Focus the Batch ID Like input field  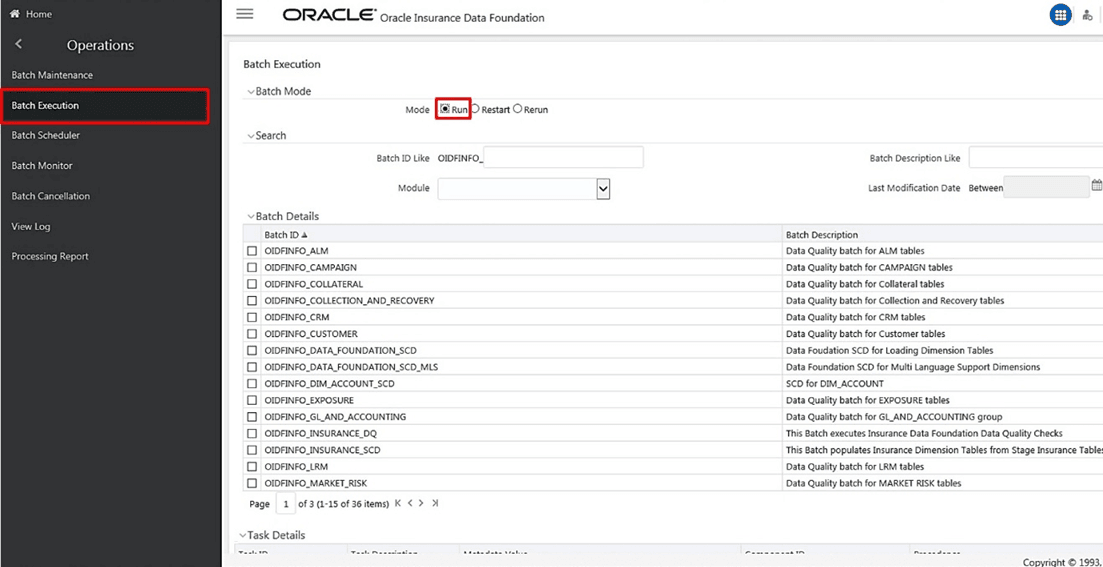[563, 158]
